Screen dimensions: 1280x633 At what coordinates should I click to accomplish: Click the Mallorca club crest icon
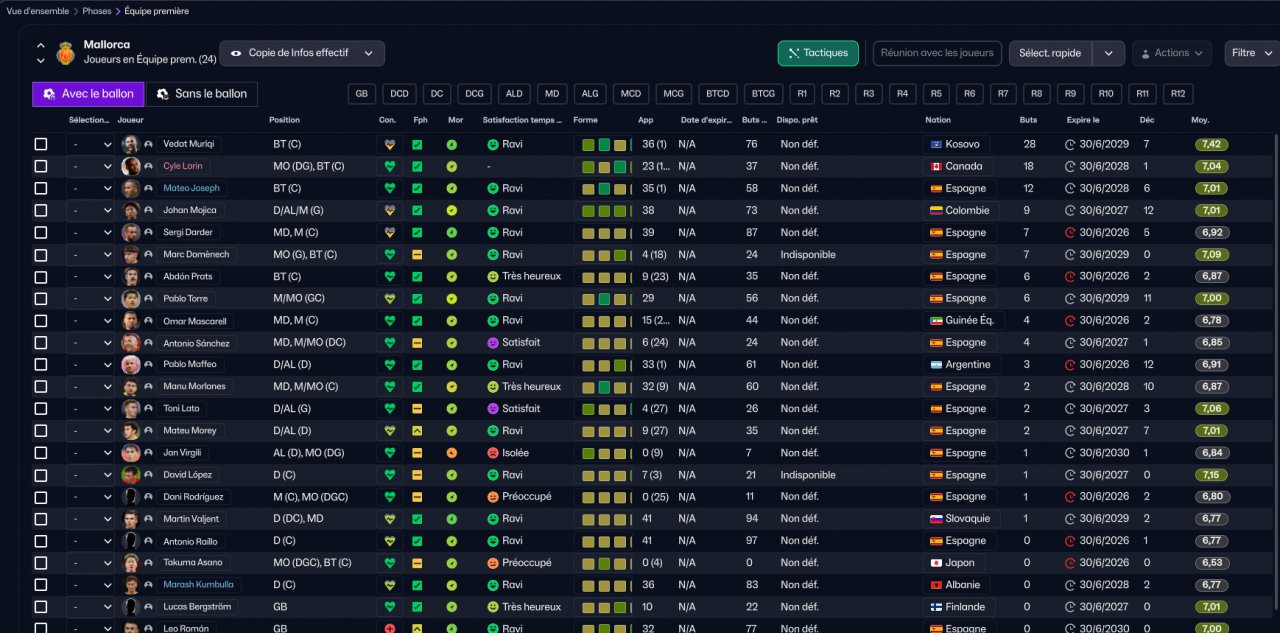66,52
